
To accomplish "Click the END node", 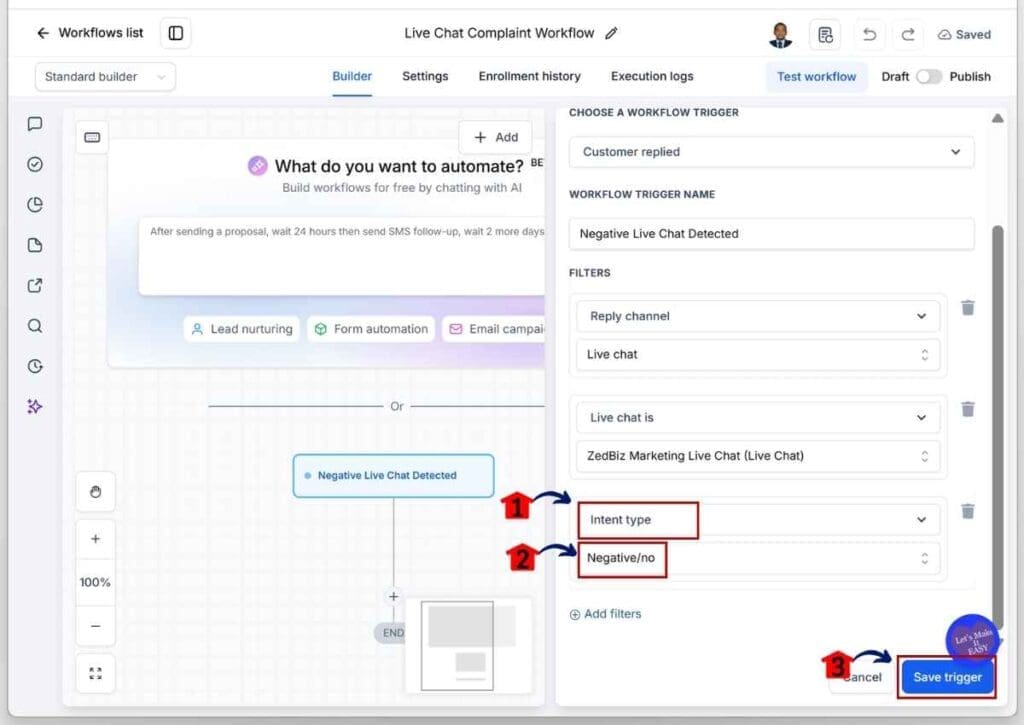I will click(x=391, y=633).
